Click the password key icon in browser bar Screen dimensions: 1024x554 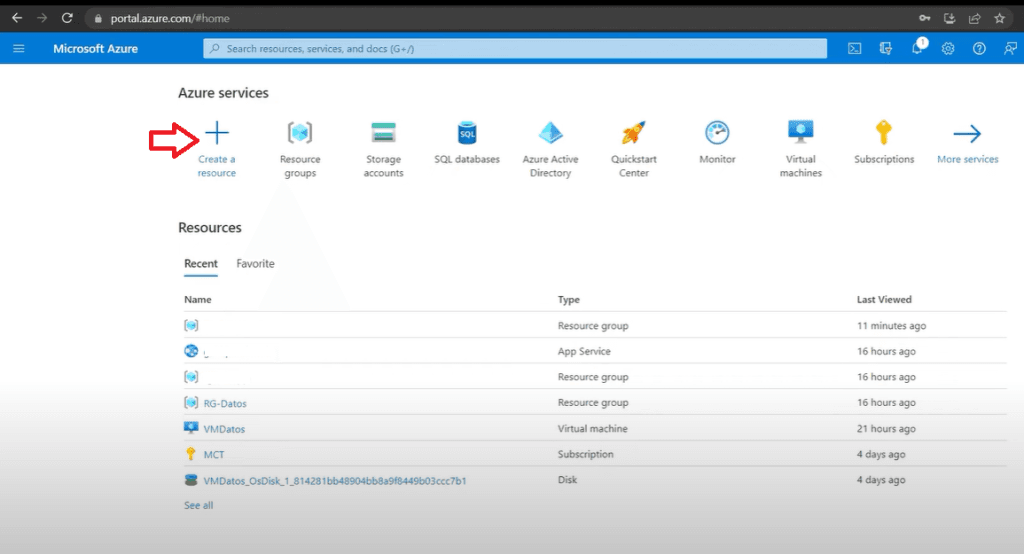925,18
